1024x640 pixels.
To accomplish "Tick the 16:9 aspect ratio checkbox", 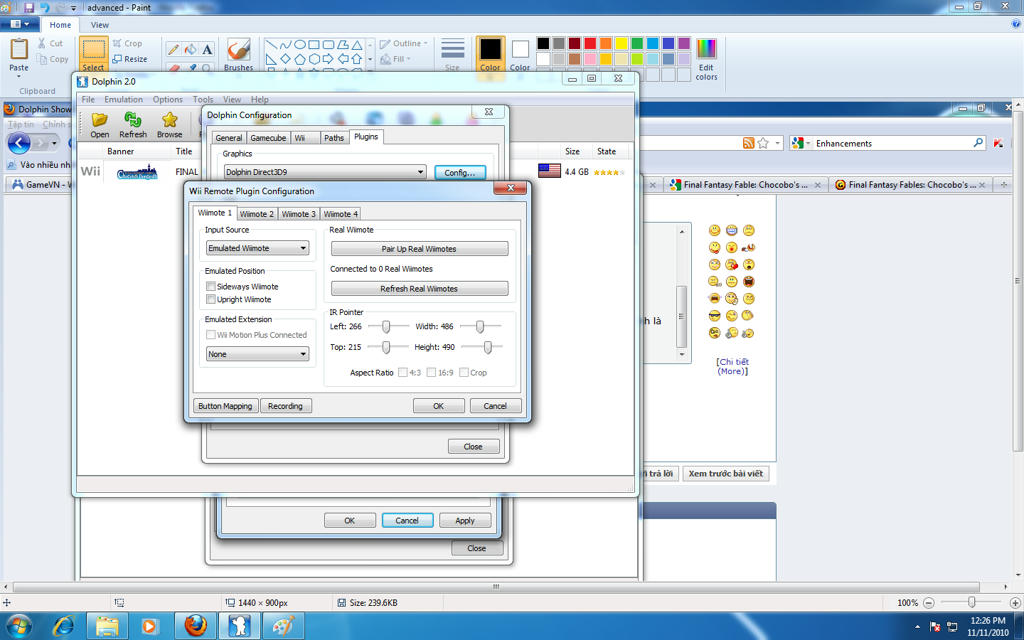I will 431,372.
